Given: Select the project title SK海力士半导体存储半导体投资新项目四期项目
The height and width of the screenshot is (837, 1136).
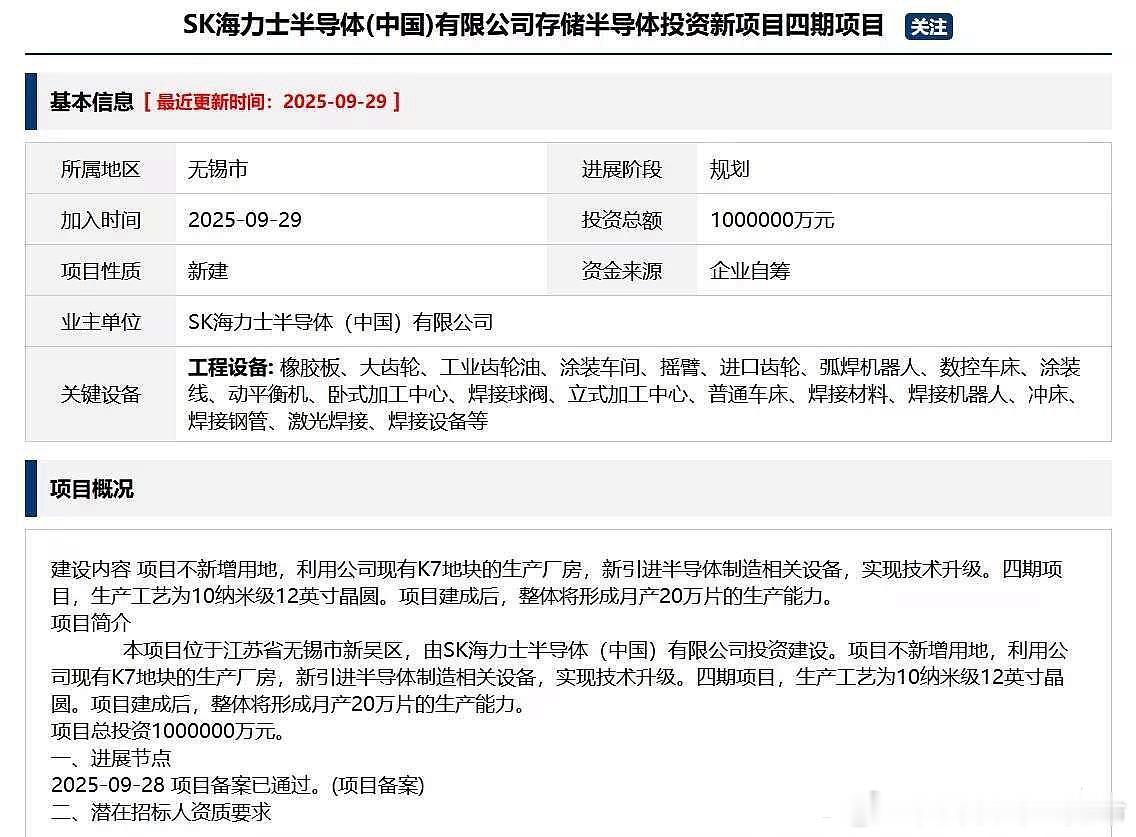Looking at the screenshot, I should (533, 25).
